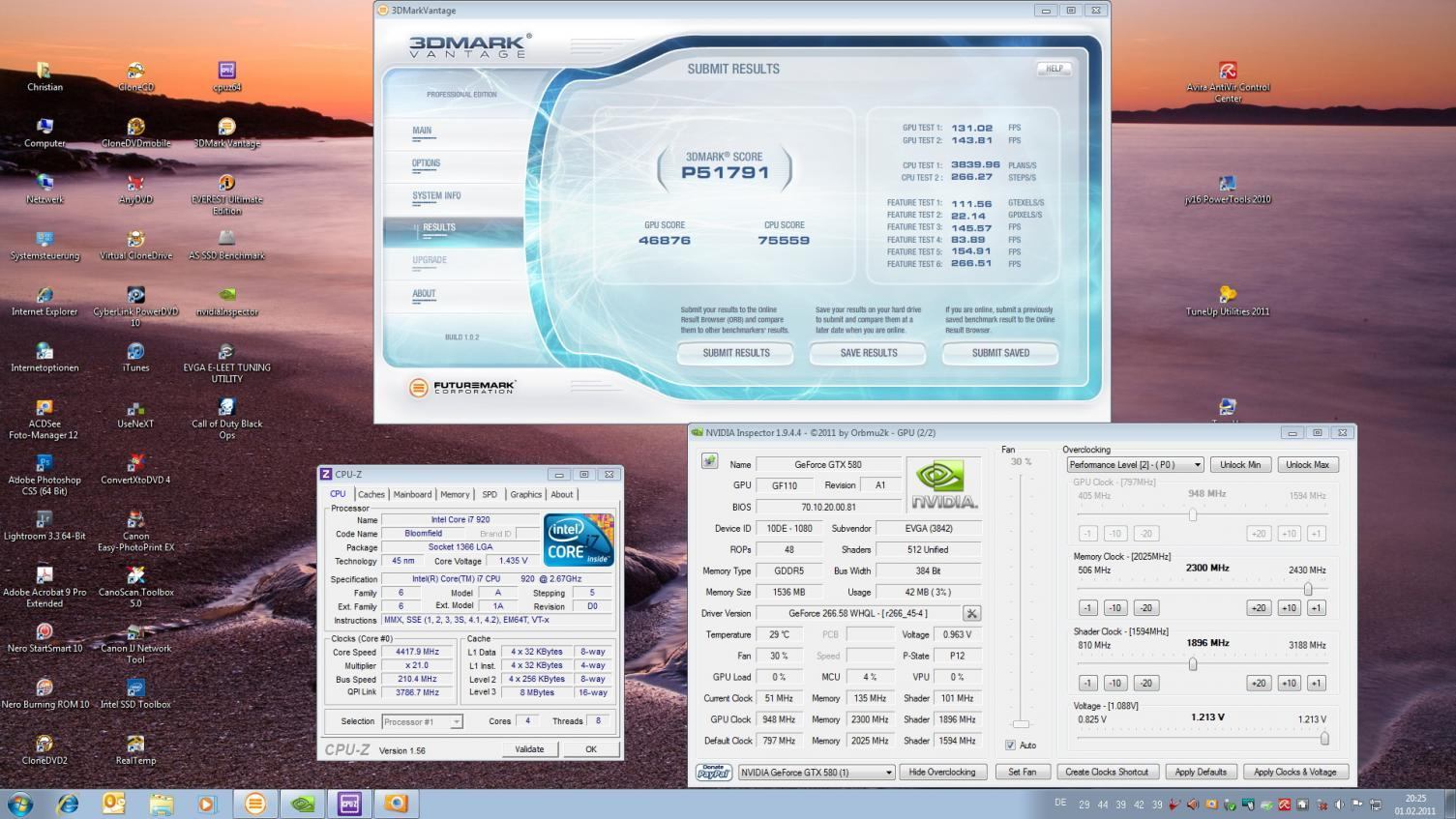Image resolution: width=1456 pixels, height=819 pixels.
Task: Click OK in CPU-Z
Action: (590, 749)
